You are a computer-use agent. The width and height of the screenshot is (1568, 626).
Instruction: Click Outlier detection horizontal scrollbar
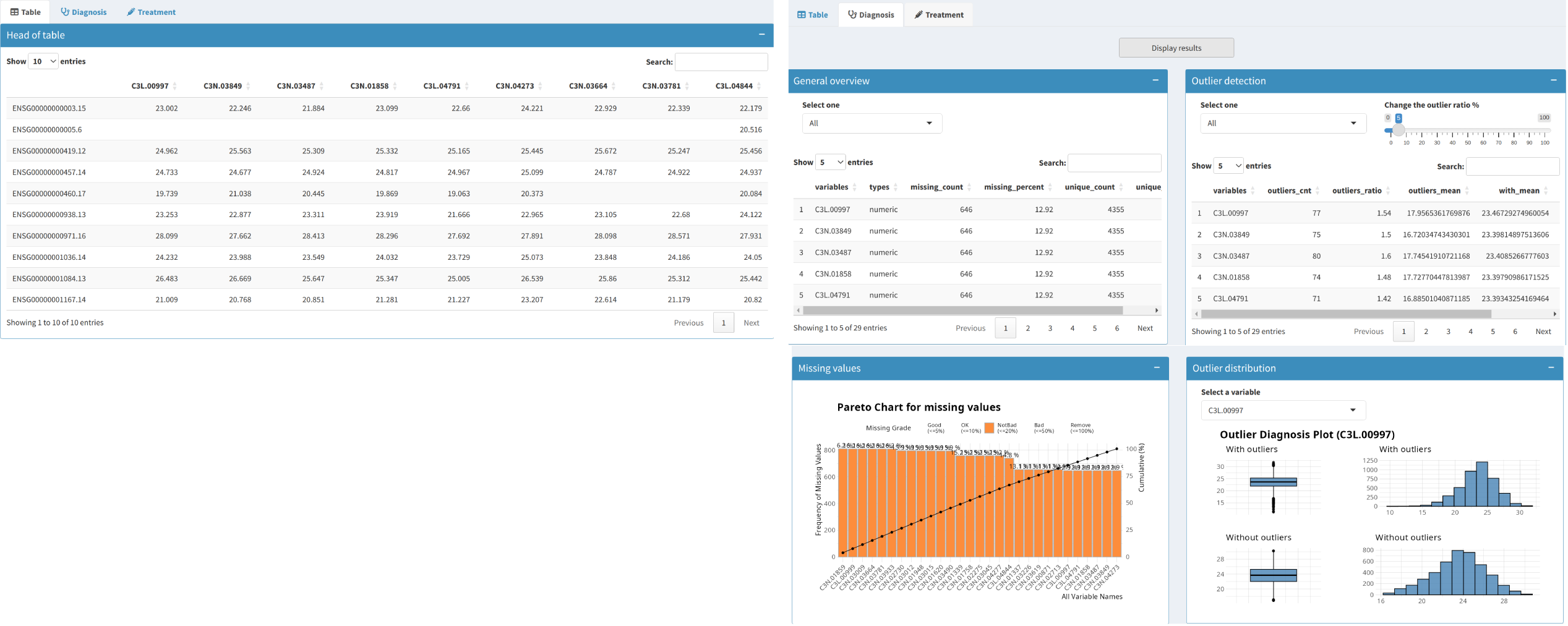1345,314
